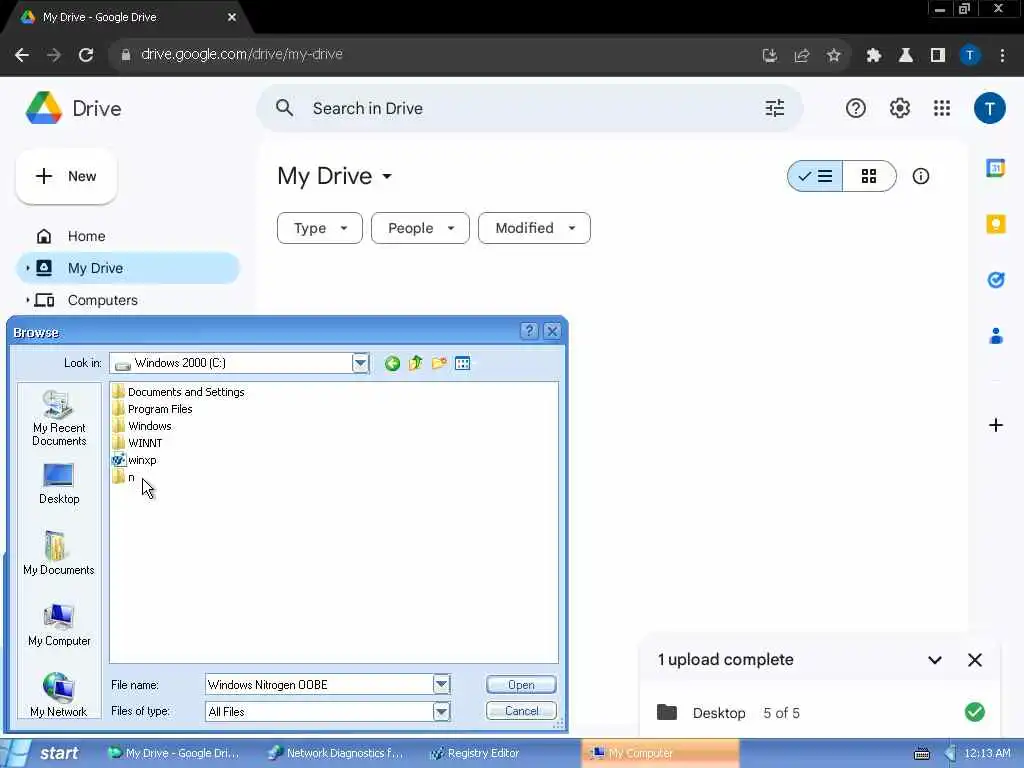Image resolution: width=1024 pixels, height=768 pixels.
Task: Get add-ons plus in side panel
Action: point(995,425)
